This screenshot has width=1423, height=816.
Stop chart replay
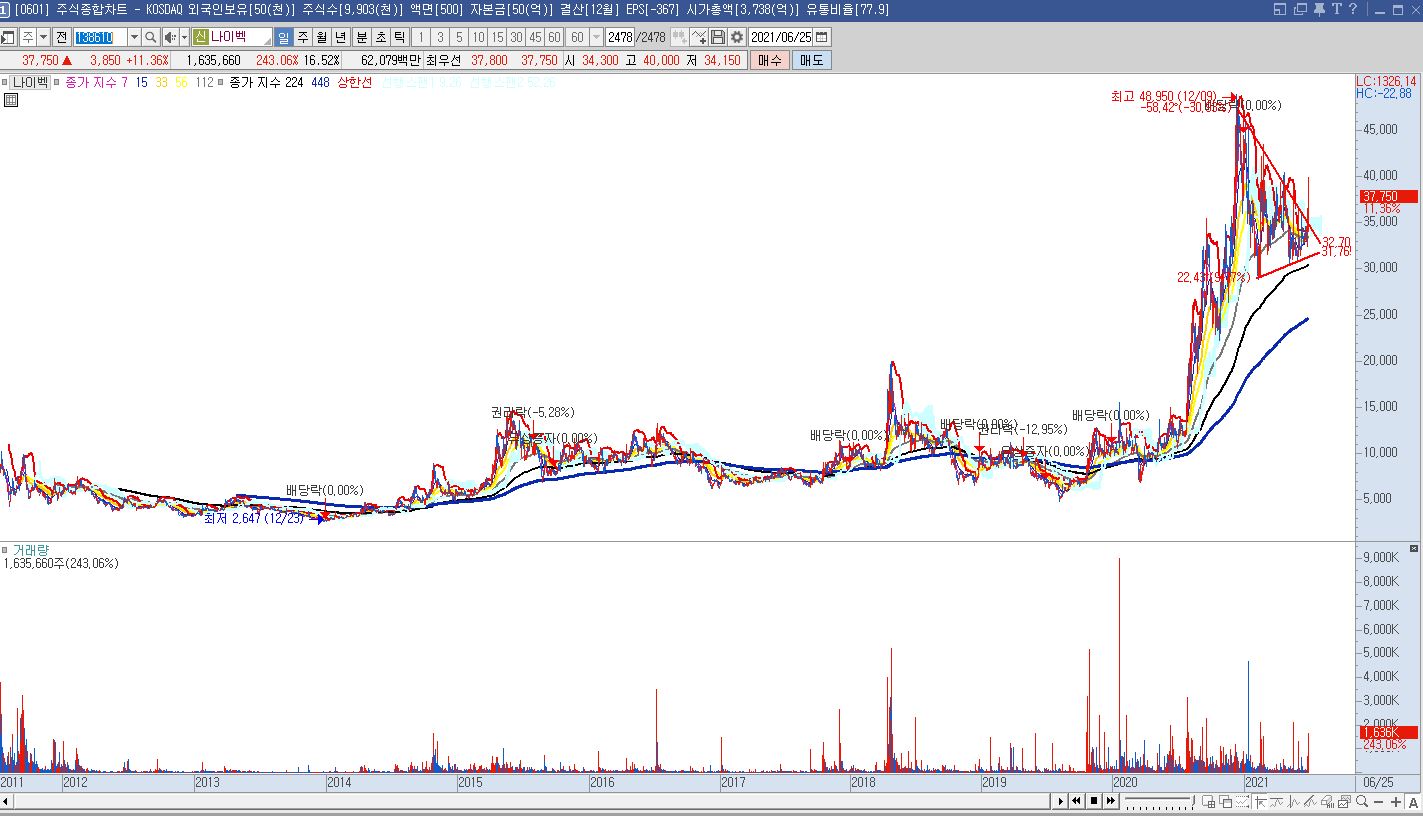click(1094, 801)
